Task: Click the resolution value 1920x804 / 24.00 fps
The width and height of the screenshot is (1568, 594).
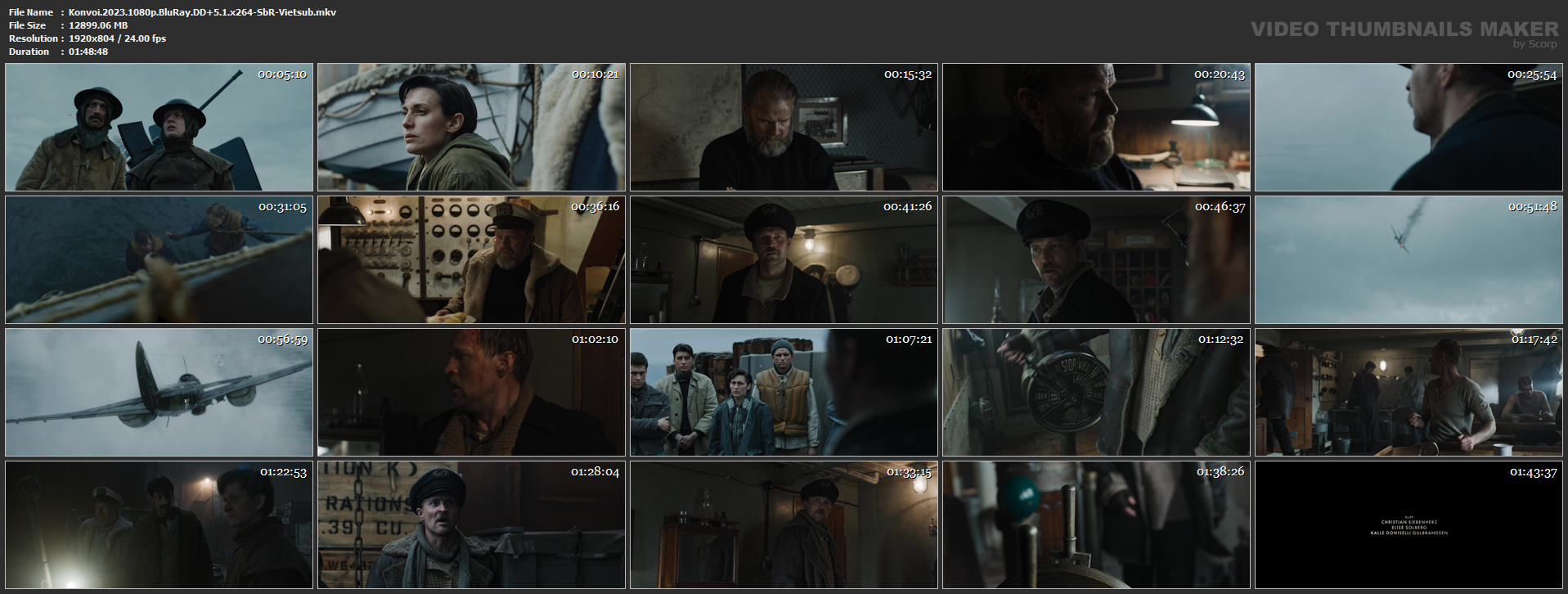Action: point(117,38)
